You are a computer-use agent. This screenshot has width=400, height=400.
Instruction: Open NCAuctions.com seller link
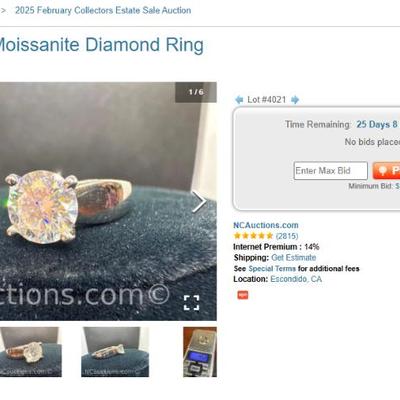click(266, 225)
